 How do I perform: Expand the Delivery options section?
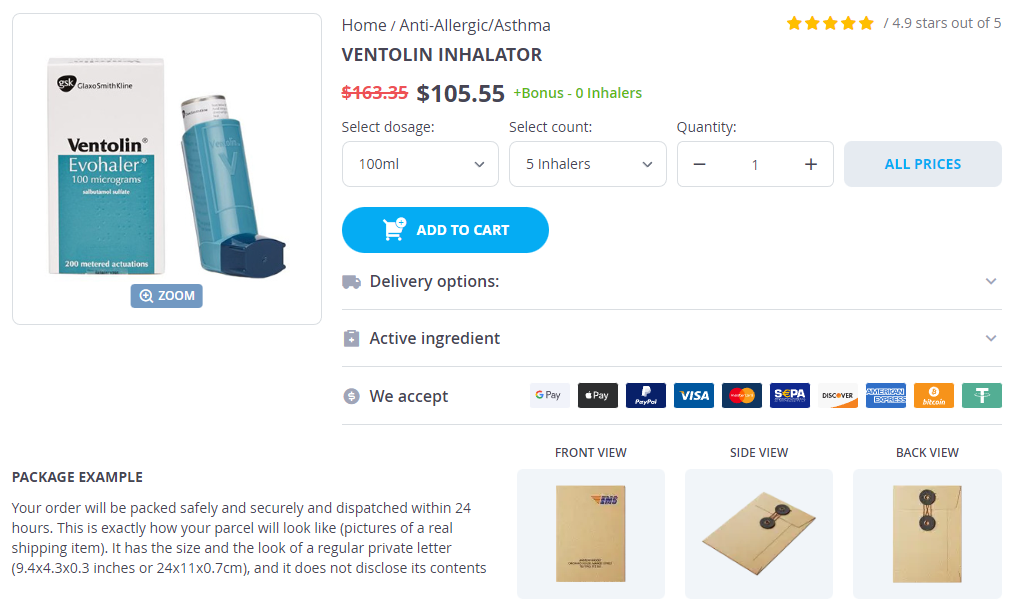point(671,281)
